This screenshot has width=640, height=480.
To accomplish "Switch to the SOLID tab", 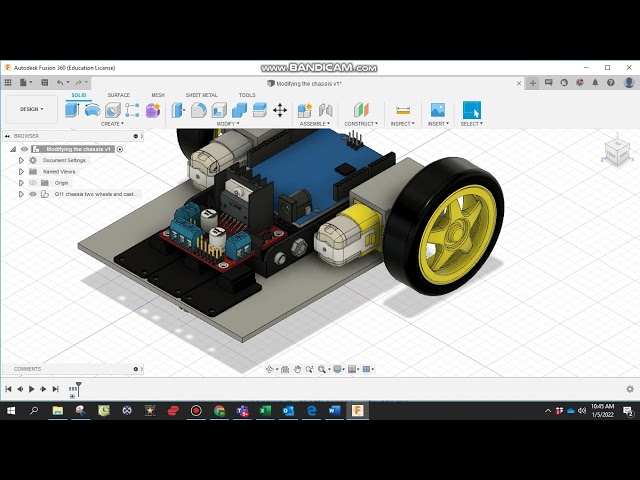I will click(x=79, y=95).
